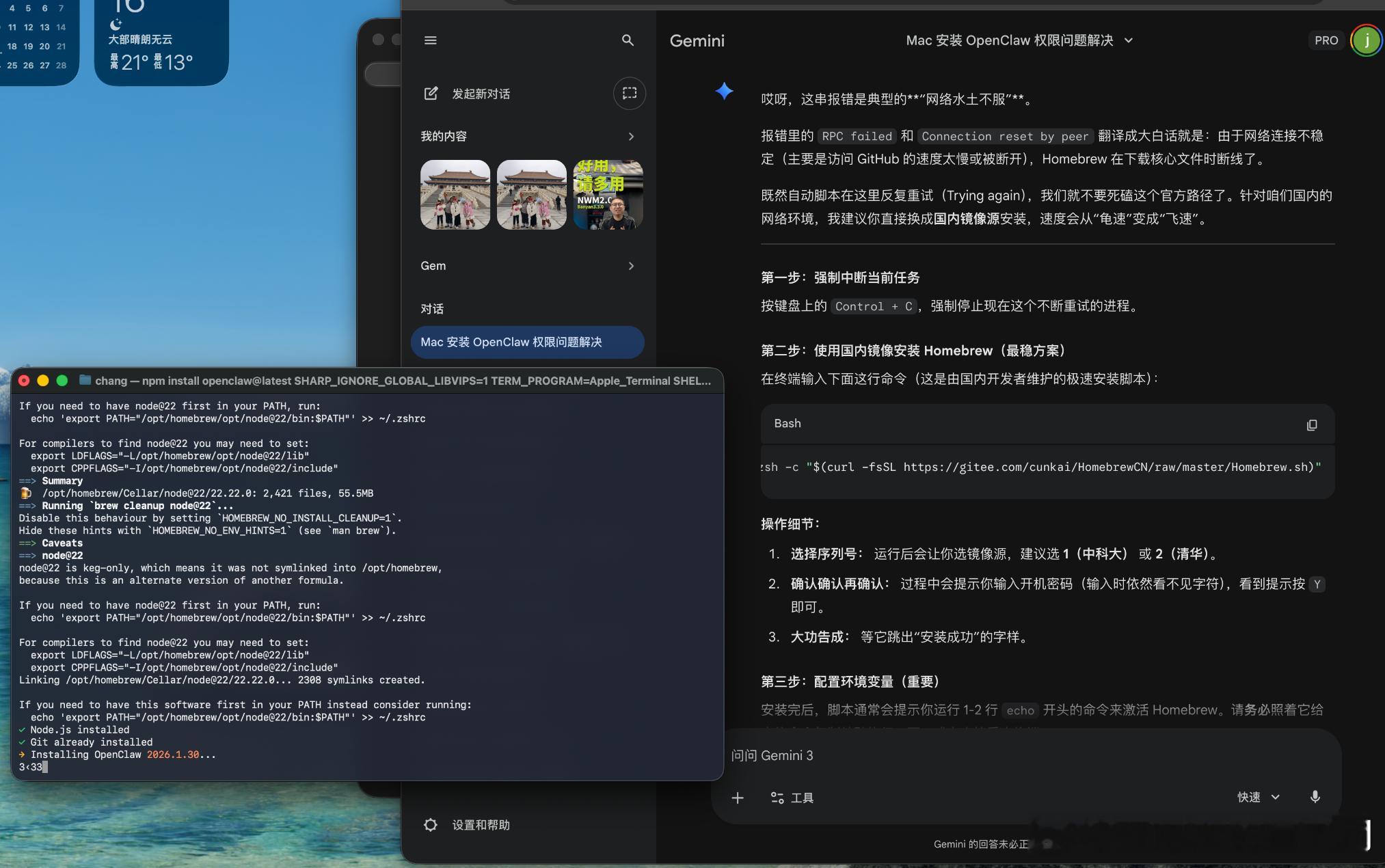Click the Gemini sparkle icon next to the response
Image resolution: width=1385 pixels, height=868 pixels.
725,91
